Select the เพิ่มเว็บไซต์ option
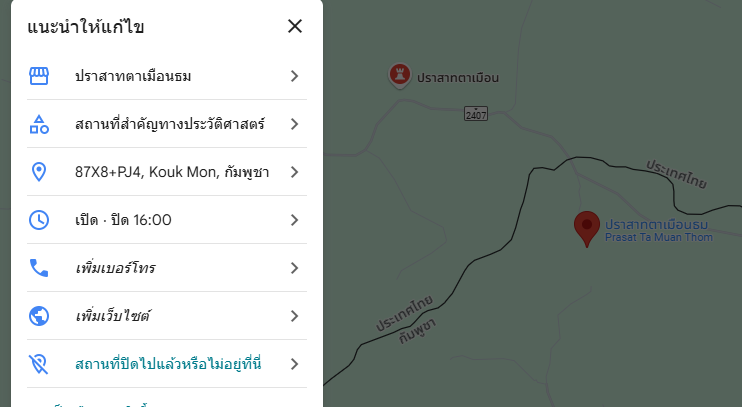This screenshot has width=742, height=407. (x=167, y=316)
